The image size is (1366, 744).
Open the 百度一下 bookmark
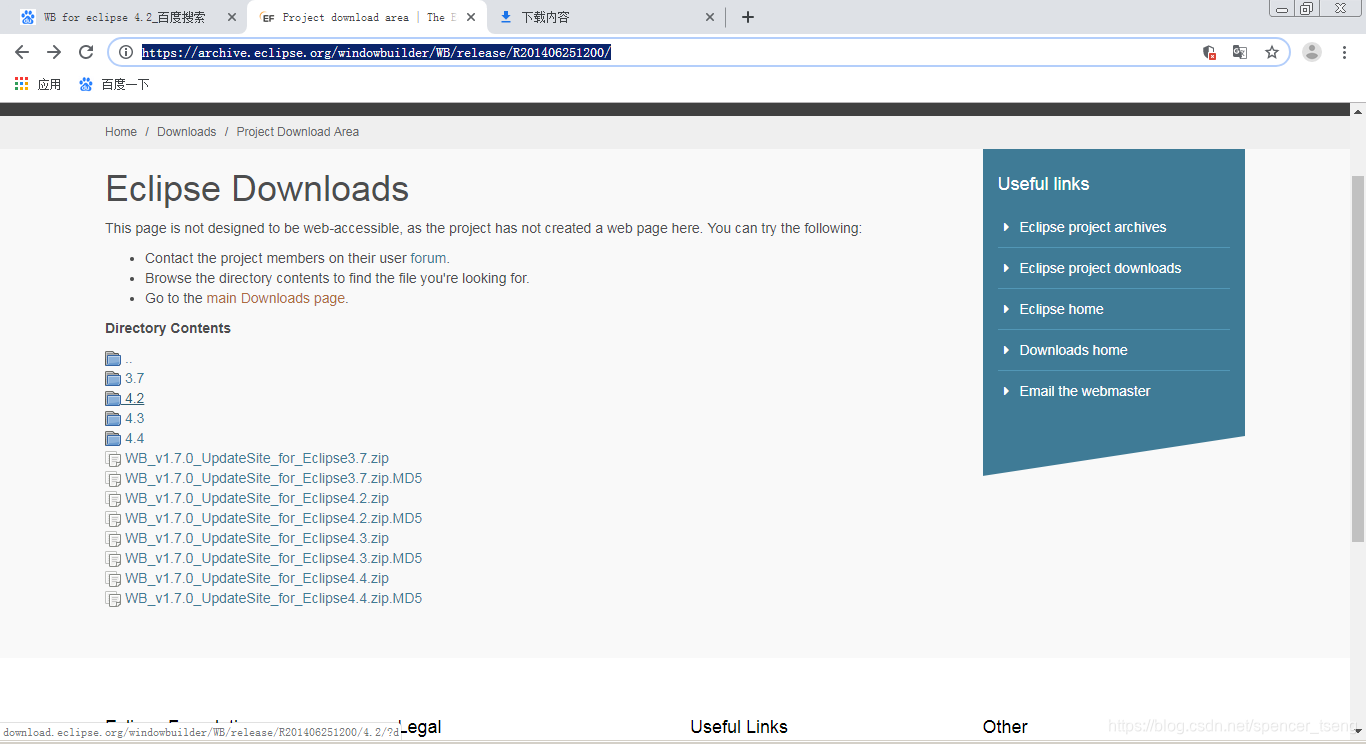(114, 84)
